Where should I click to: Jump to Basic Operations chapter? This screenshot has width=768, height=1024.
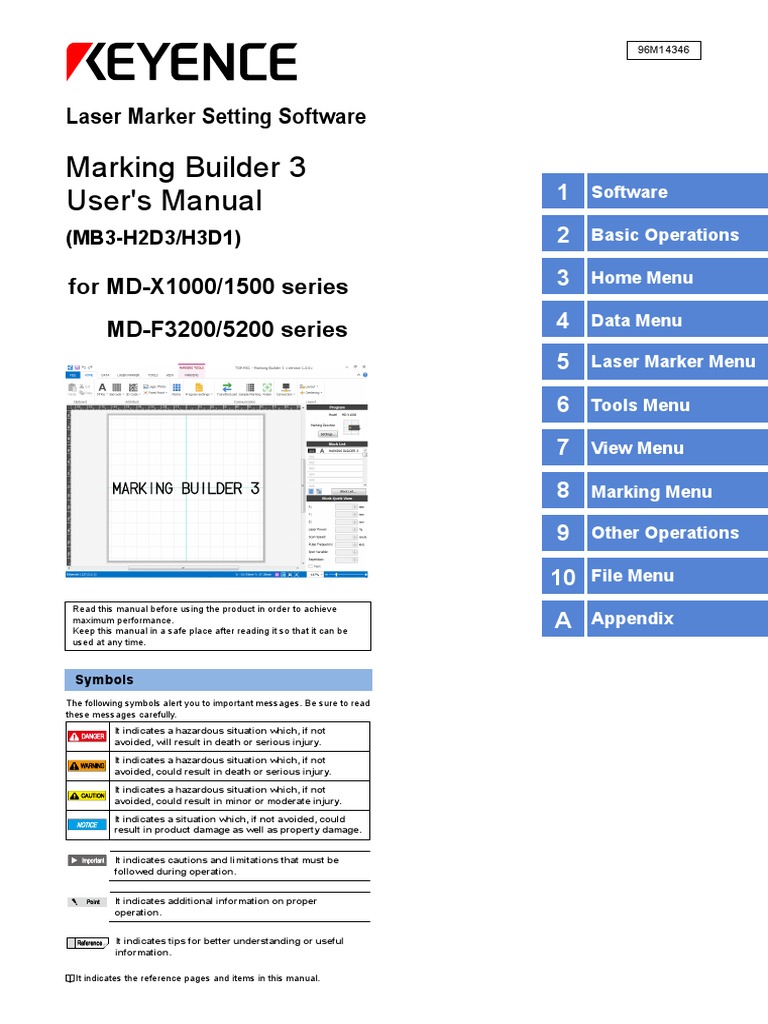(654, 234)
